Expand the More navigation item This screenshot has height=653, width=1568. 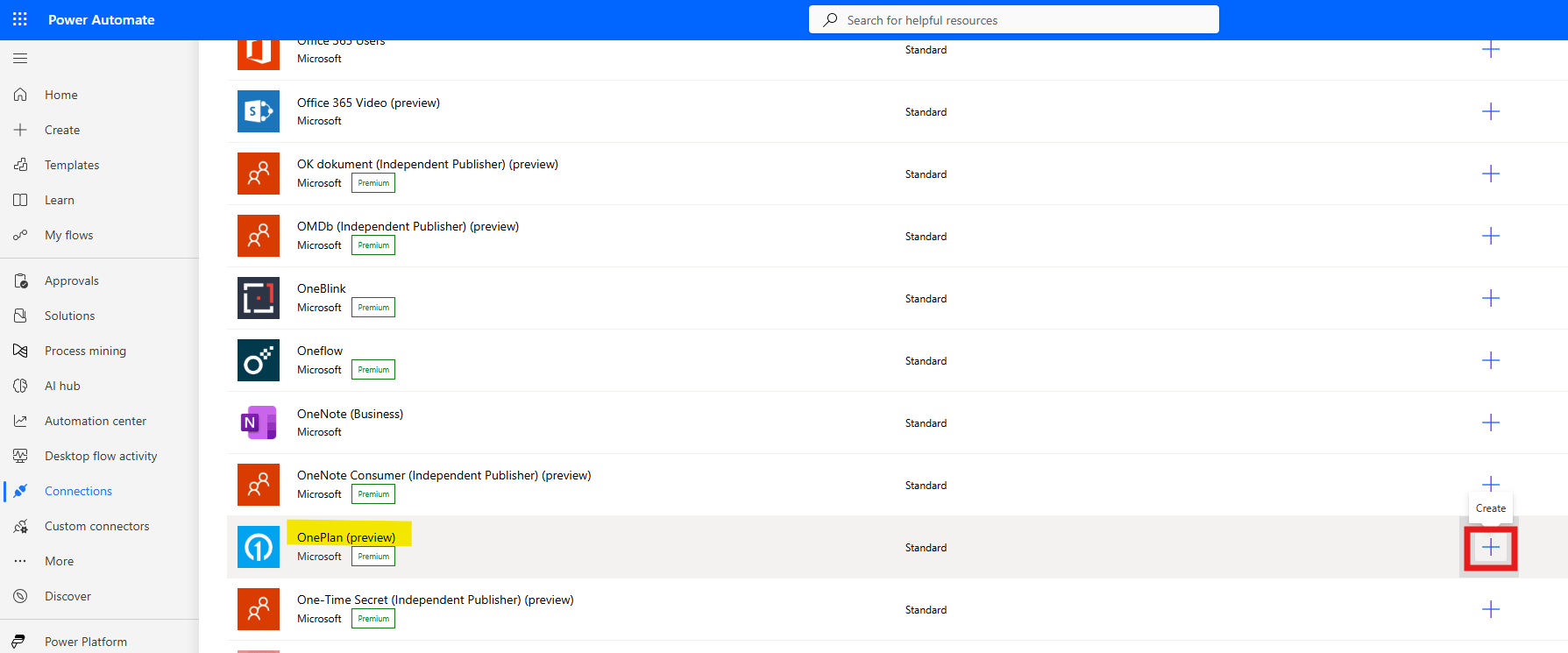[x=59, y=561]
